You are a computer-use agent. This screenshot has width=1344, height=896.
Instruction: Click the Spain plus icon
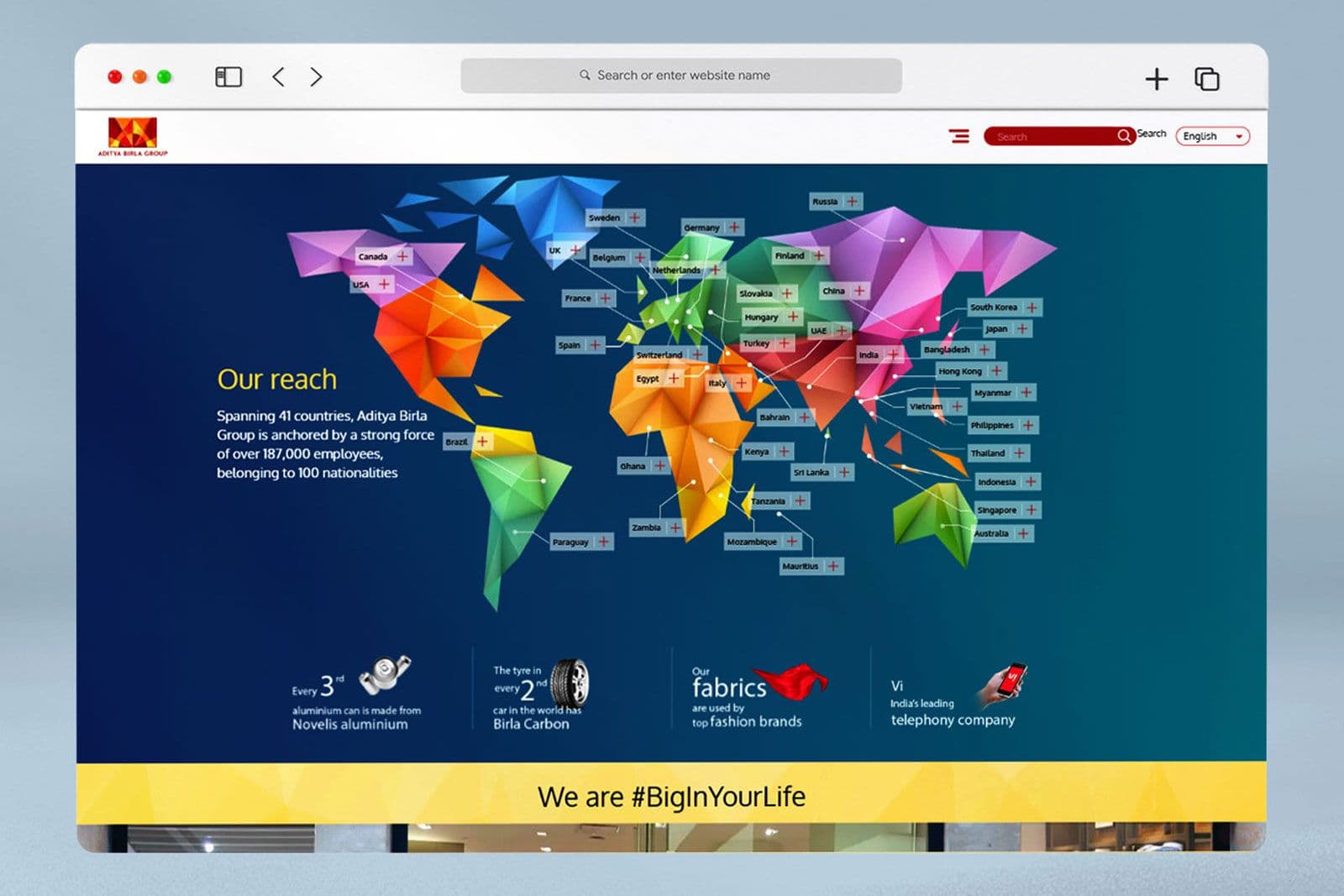(595, 345)
